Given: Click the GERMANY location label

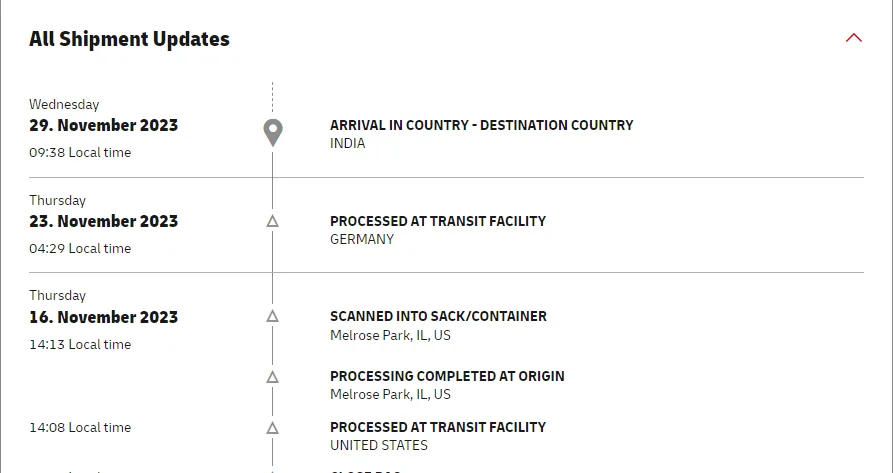Looking at the screenshot, I should pos(361,239).
